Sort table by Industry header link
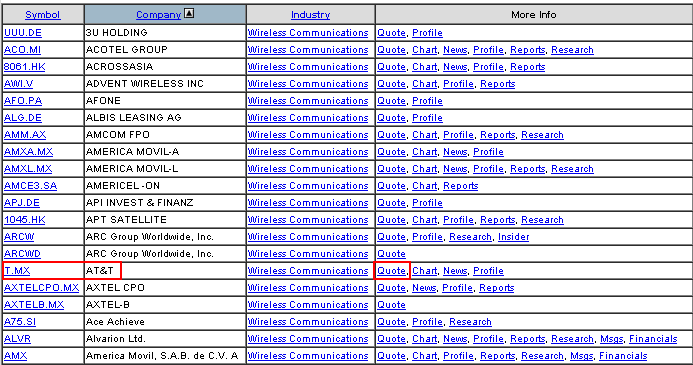This screenshot has width=693, height=365. (x=310, y=15)
